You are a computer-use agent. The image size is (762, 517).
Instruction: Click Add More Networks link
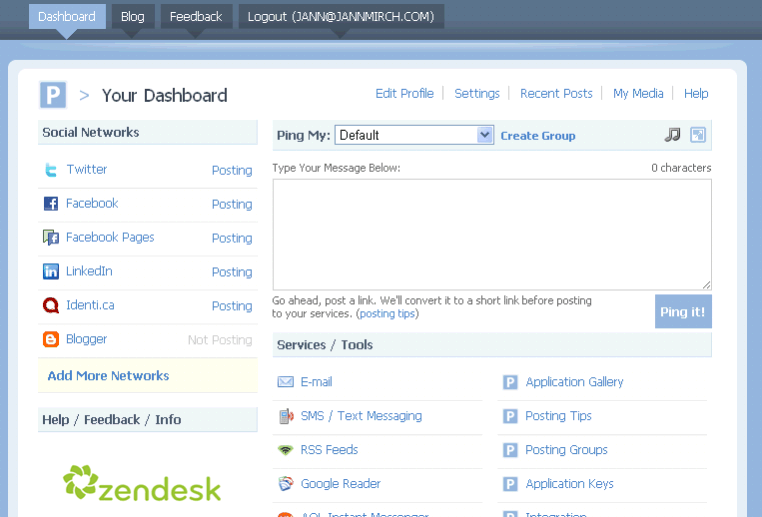tap(108, 376)
